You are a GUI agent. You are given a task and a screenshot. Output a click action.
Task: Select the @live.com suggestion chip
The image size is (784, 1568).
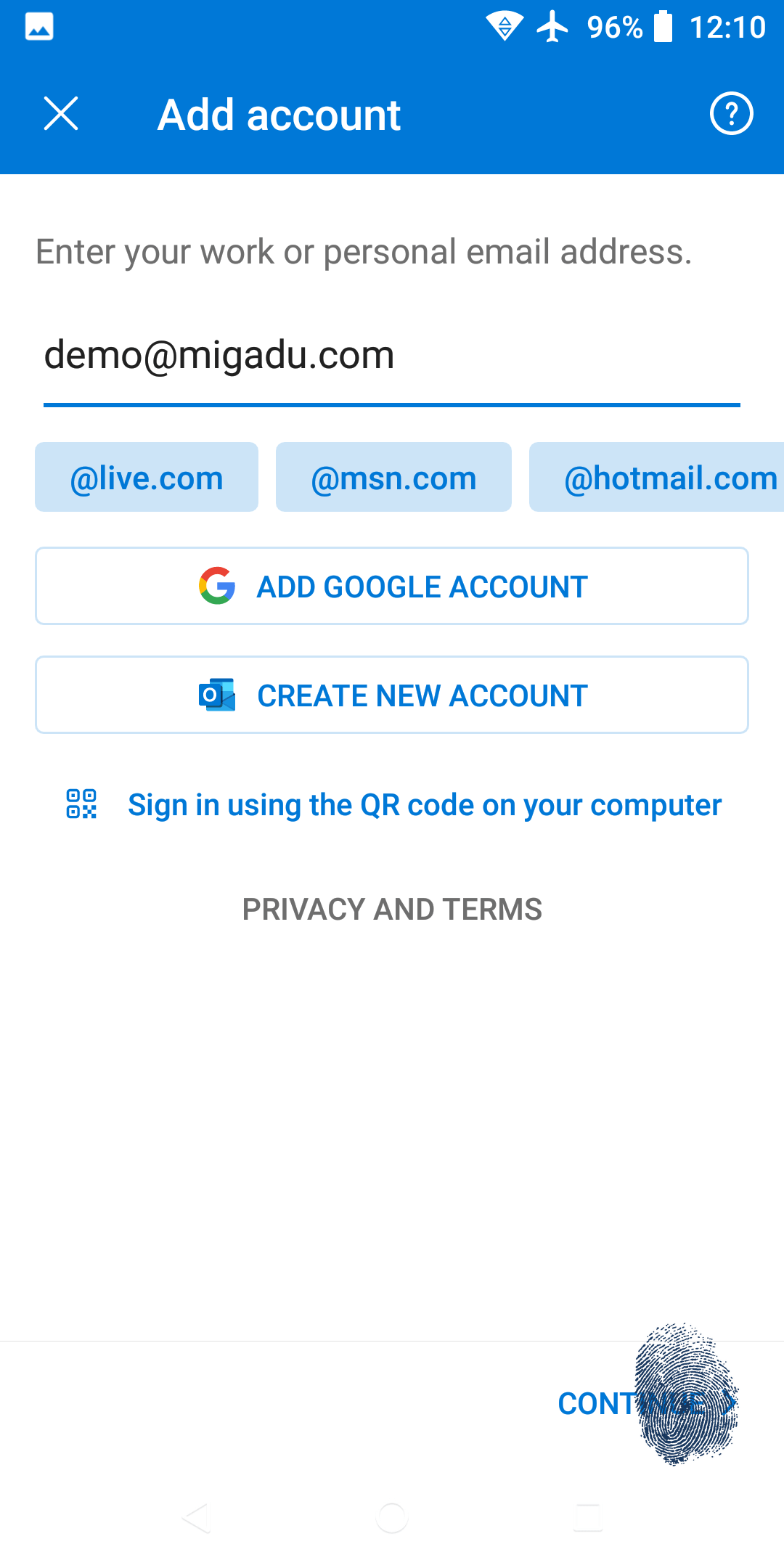(147, 477)
